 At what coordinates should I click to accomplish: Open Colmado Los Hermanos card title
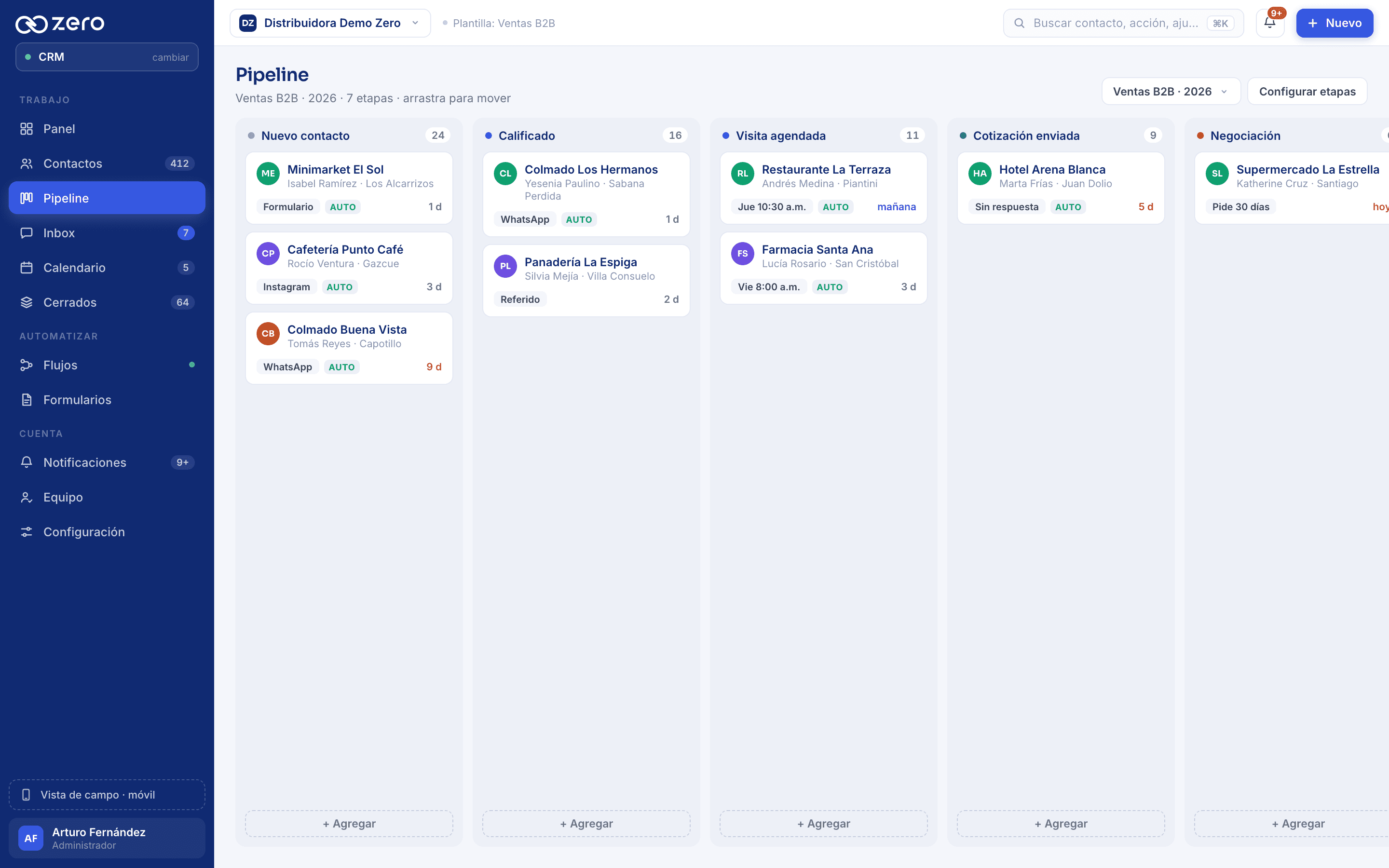[x=591, y=169]
